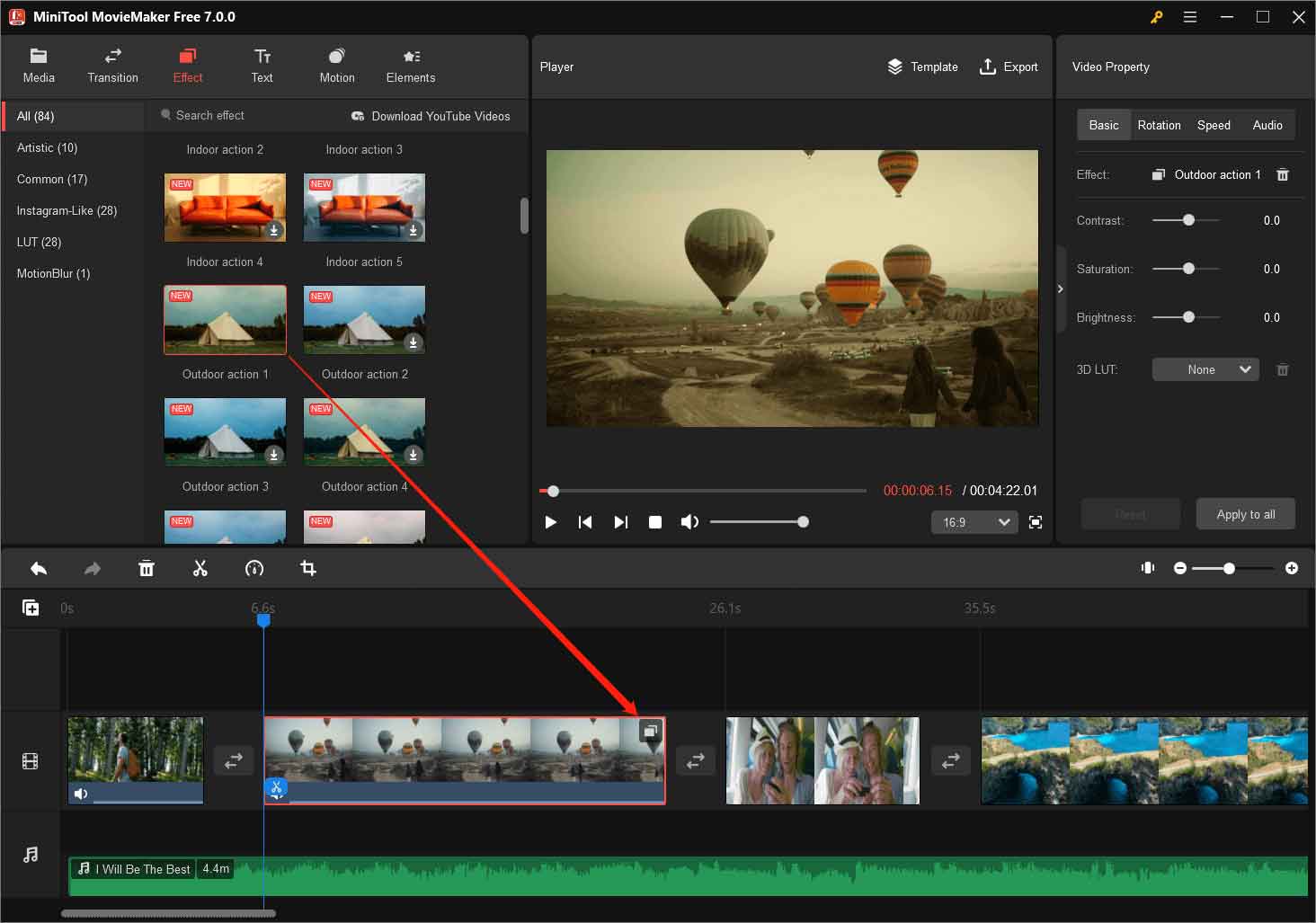Switch to Audio property tab
Viewport: 1316px width, 923px height.
(1267, 125)
